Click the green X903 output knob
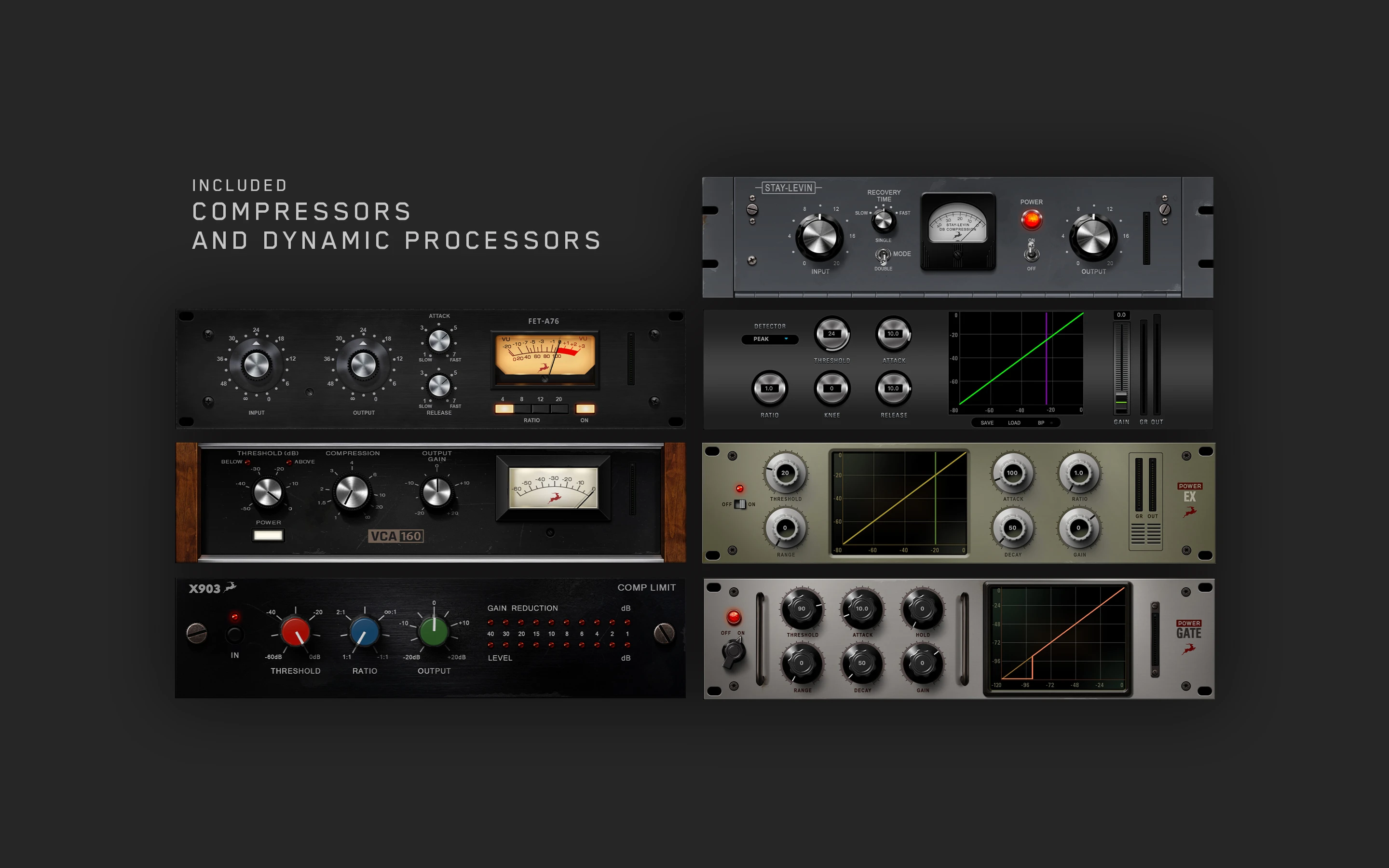The width and height of the screenshot is (1389, 868). (434, 631)
